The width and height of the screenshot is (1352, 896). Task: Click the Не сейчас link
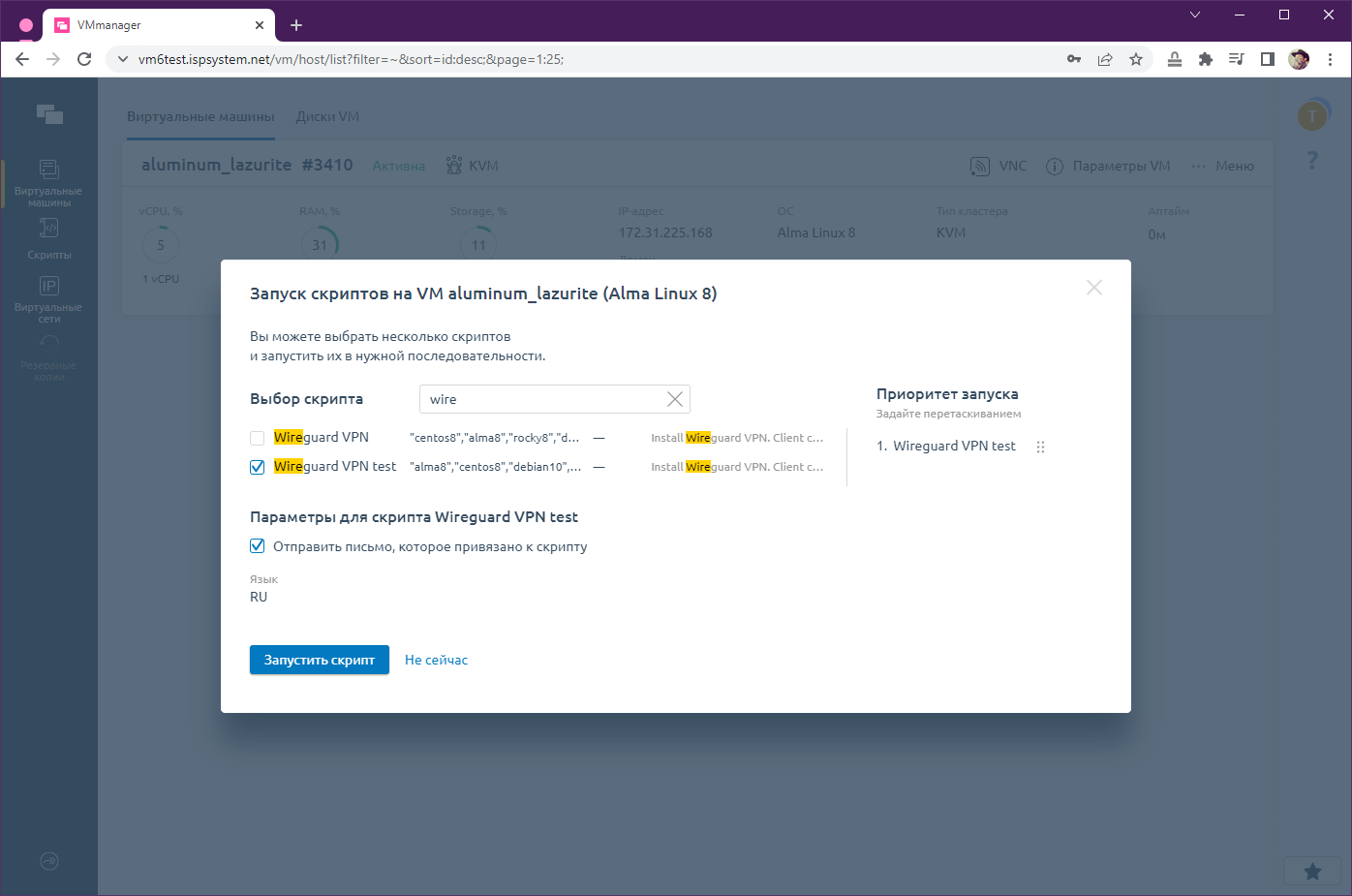(x=436, y=660)
